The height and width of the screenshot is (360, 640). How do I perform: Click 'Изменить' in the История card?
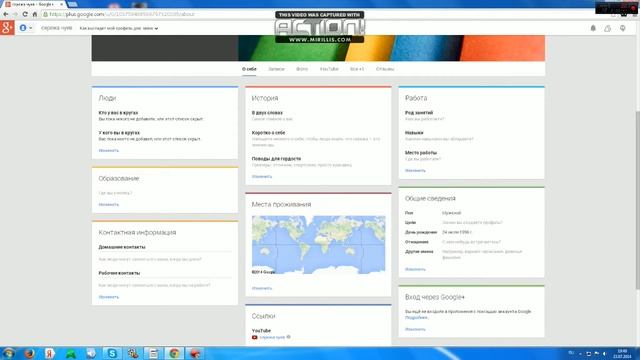262,177
